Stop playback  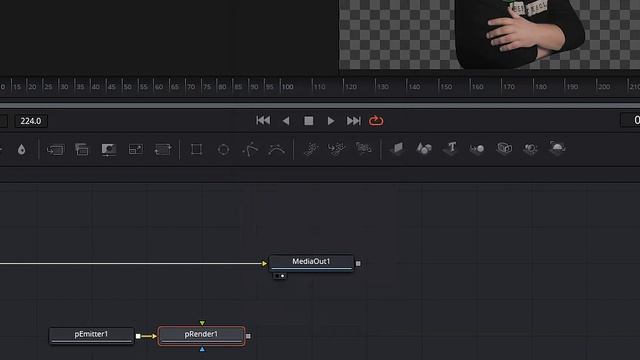pos(309,121)
